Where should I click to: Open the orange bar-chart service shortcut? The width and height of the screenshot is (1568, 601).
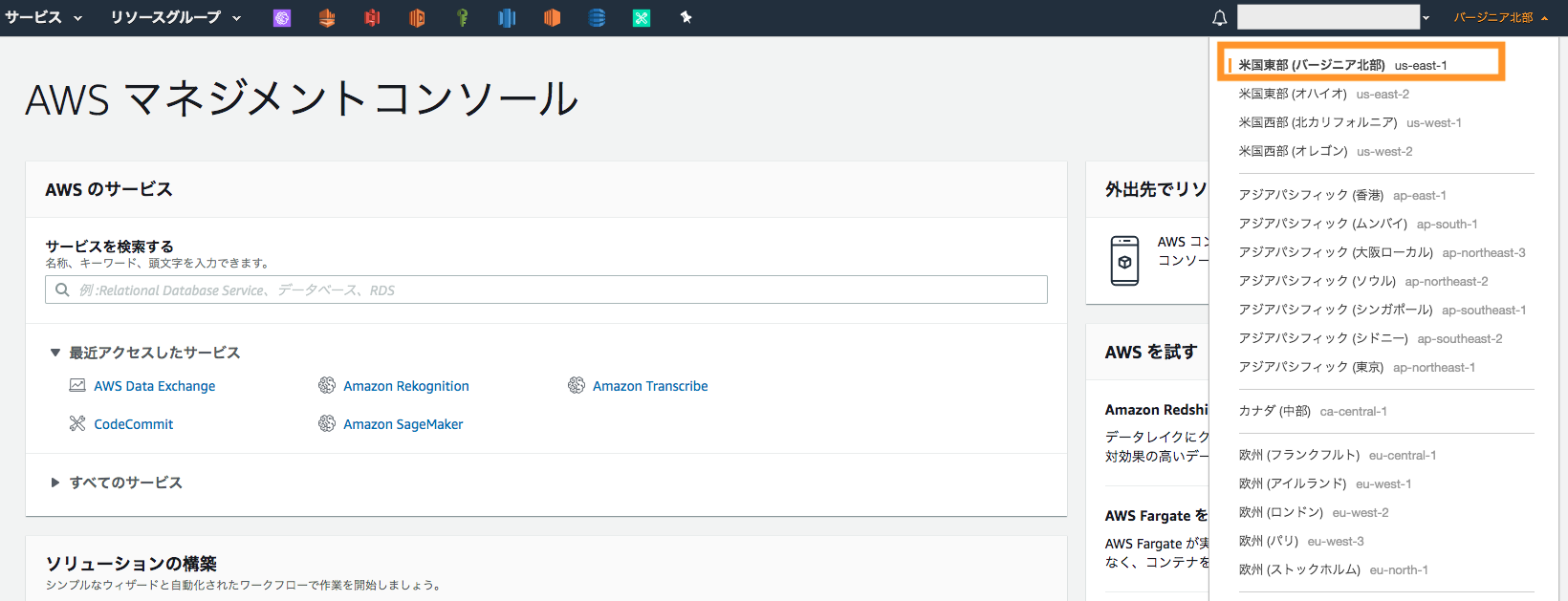click(x=327, y=18)
